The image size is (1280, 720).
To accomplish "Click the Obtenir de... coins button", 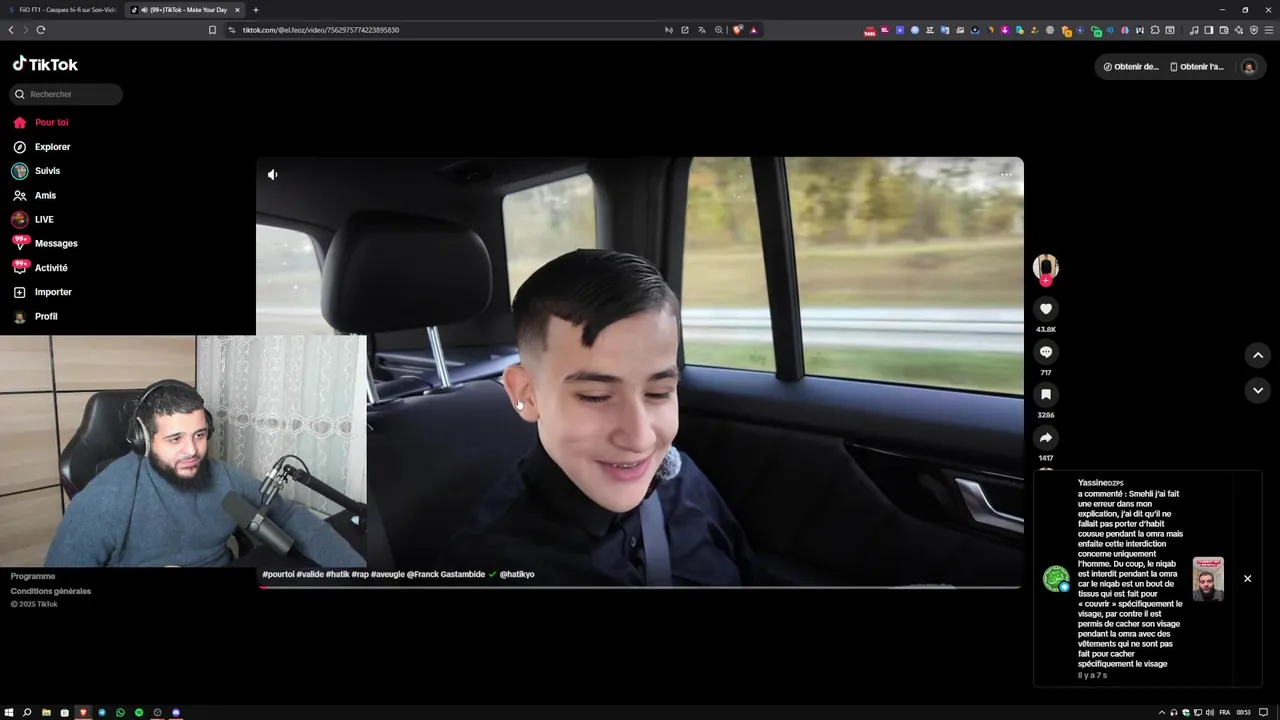I will pos(1131,67).
